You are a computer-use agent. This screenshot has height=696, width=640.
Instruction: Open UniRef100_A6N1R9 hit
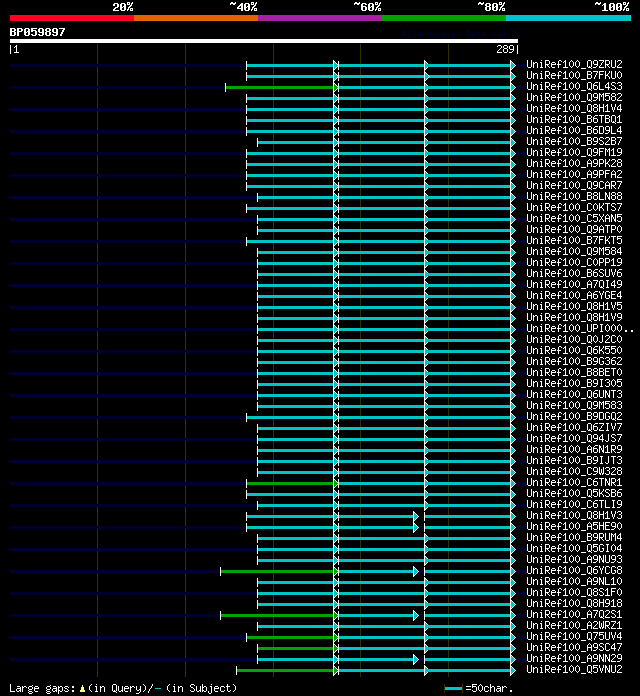coord(574,450)
